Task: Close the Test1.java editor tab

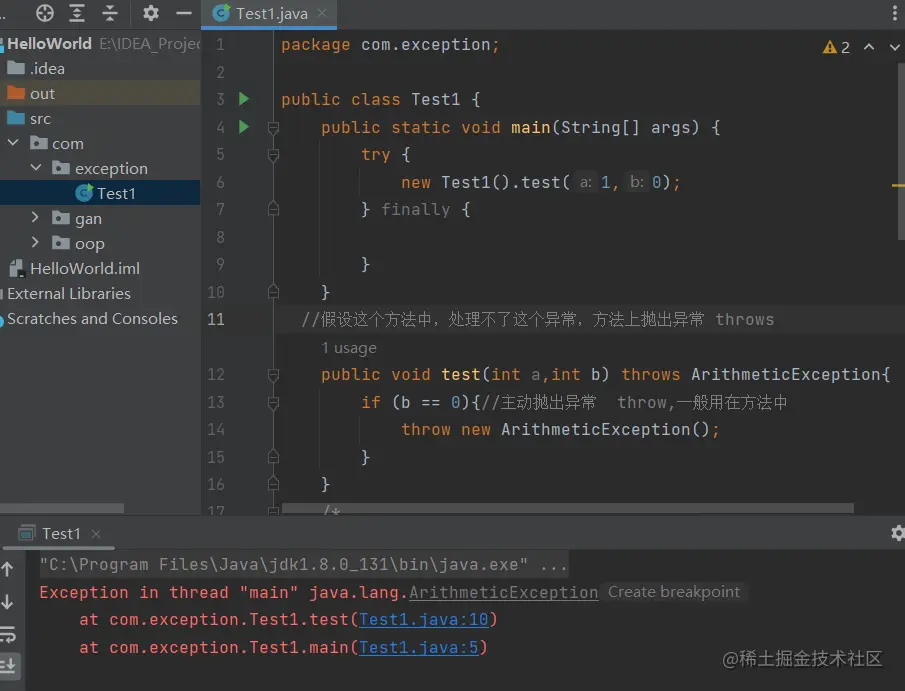Action: [322, 13]
